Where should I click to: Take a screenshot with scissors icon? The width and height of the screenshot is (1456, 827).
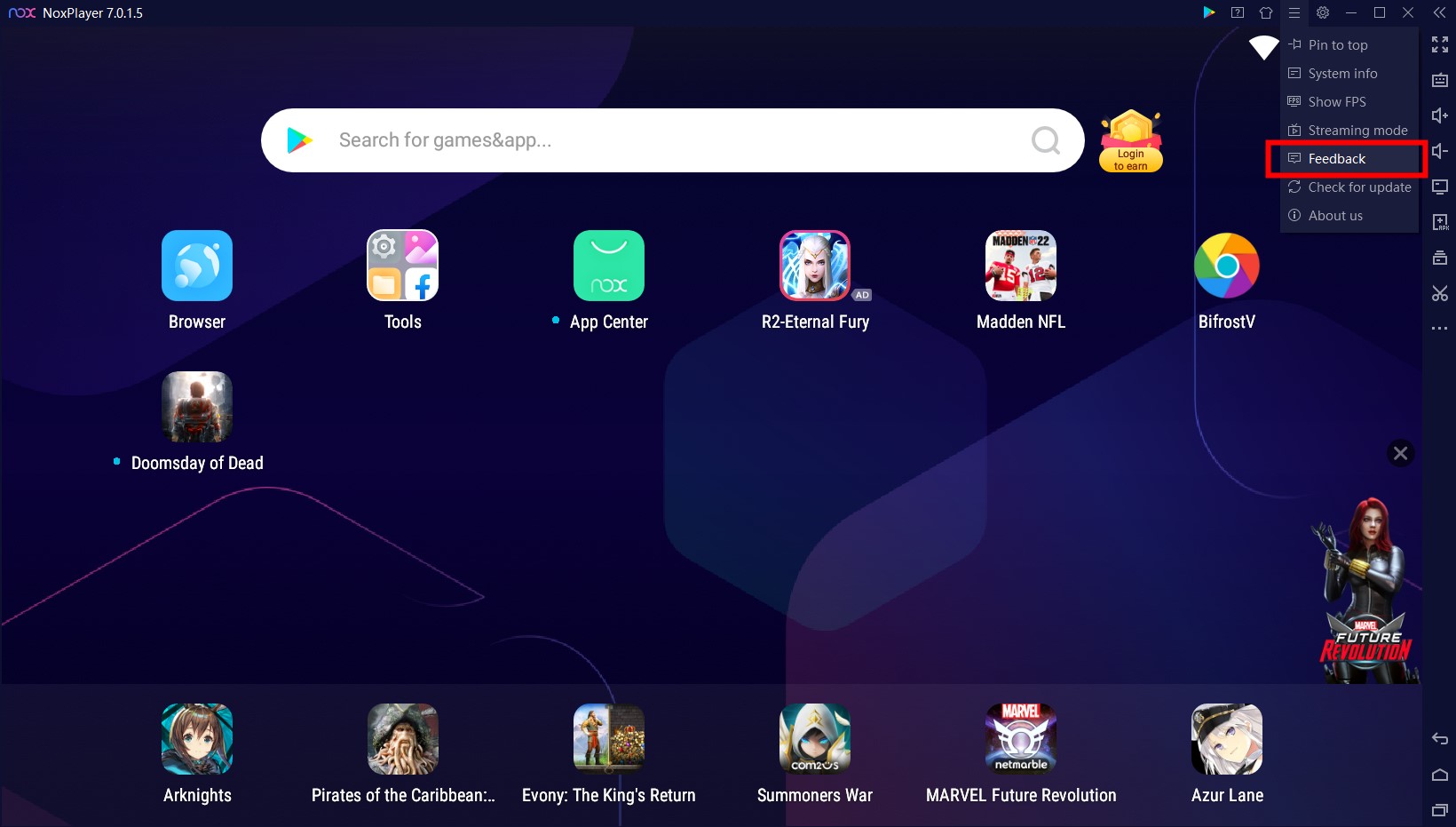click(1440, 293)
